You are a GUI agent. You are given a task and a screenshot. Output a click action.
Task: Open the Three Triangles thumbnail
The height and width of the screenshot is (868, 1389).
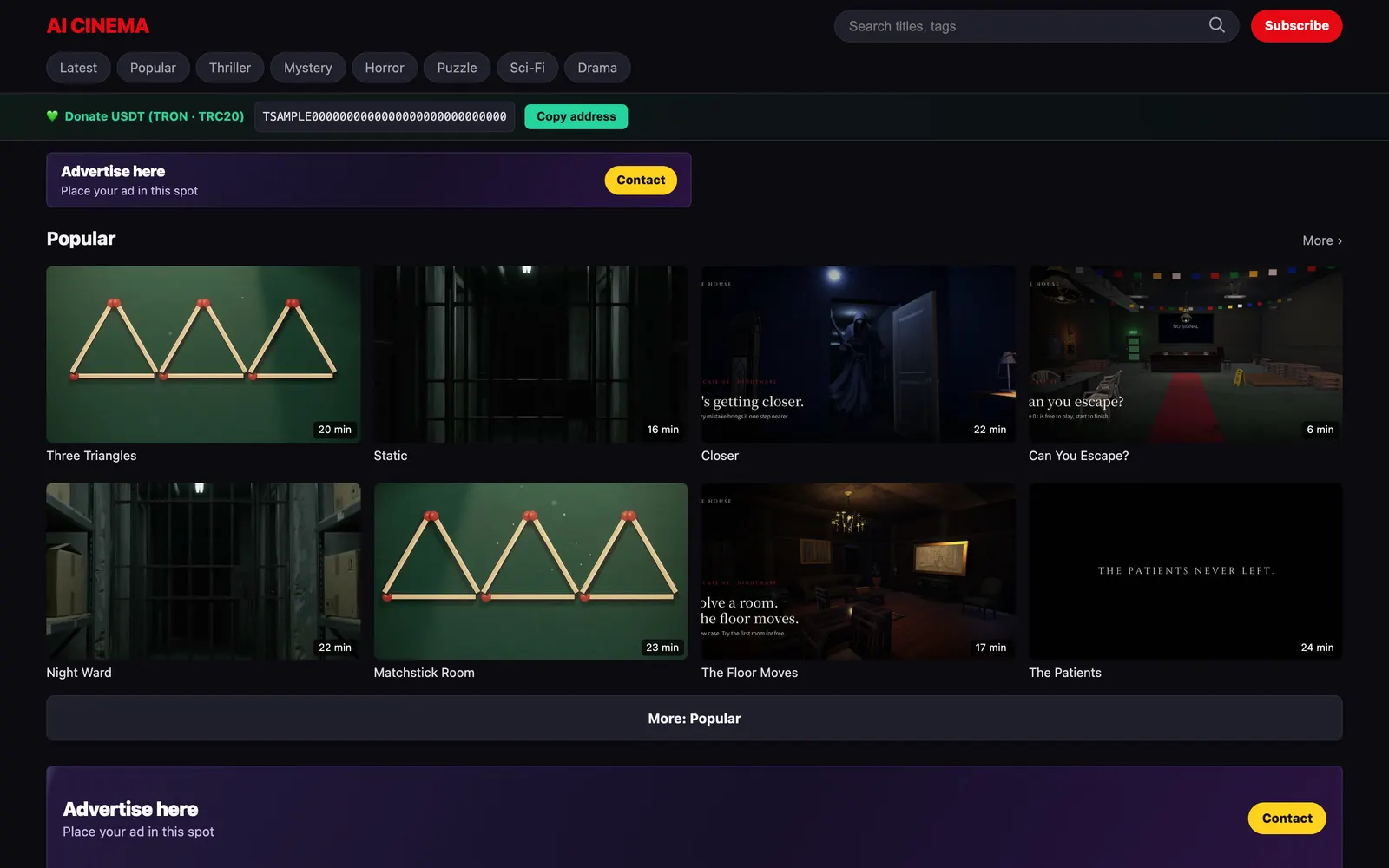(203, 354)
